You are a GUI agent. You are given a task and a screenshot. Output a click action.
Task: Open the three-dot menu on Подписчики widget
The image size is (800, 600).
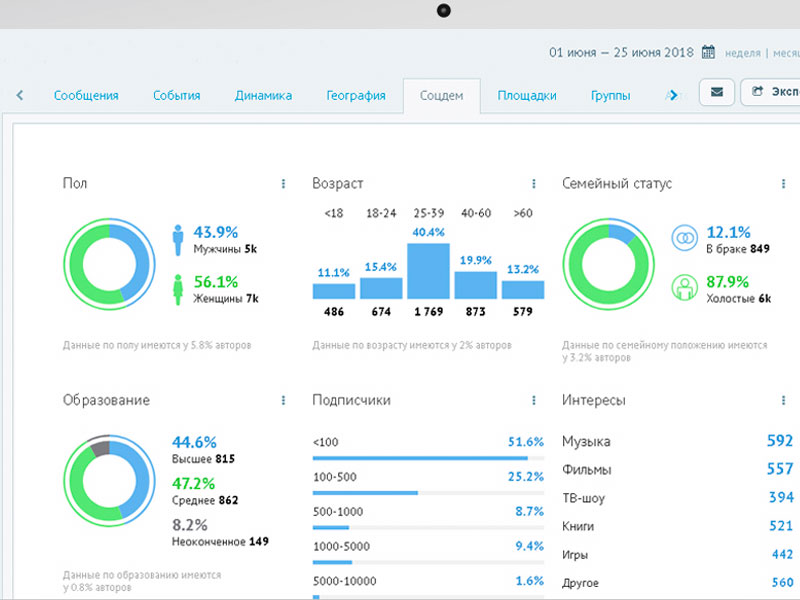pyautogui.click(x=534, y=400)
